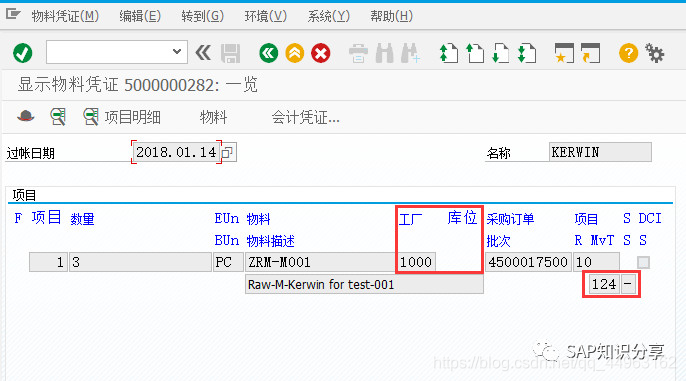Open Customize Local Layout gear icon

coord(655,53)
